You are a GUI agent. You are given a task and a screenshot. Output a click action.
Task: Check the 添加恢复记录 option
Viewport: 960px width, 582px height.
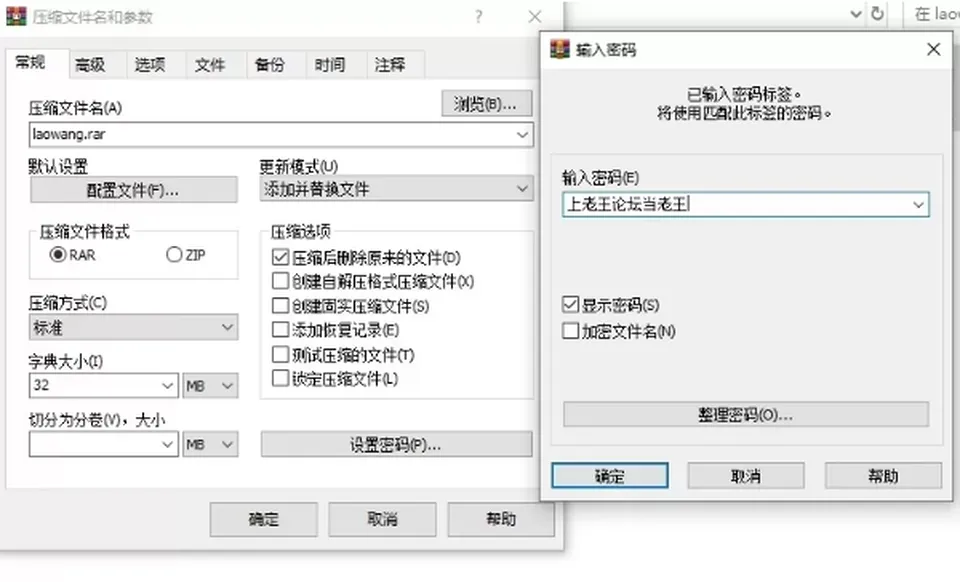pos(280,330)
